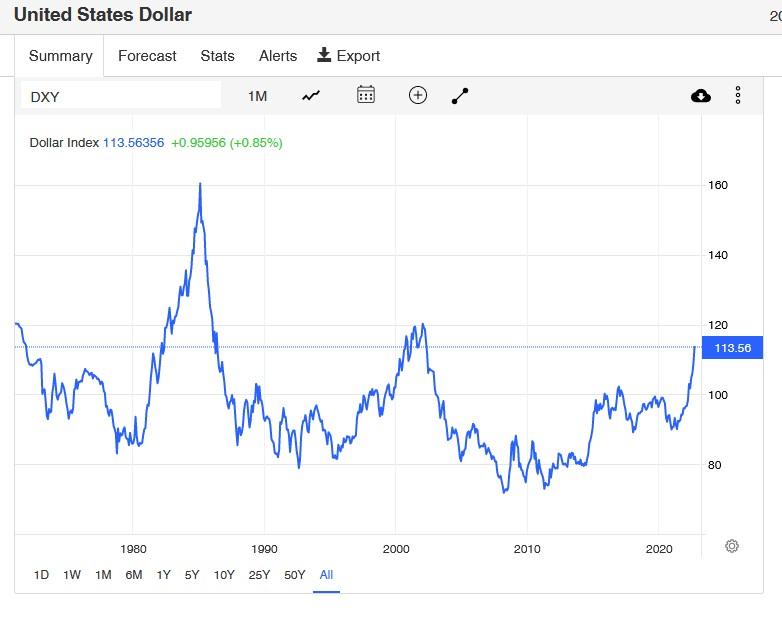Open the 1M interval dropdown
The height and width of the screenshot is (632, 782).
(257, 96)
